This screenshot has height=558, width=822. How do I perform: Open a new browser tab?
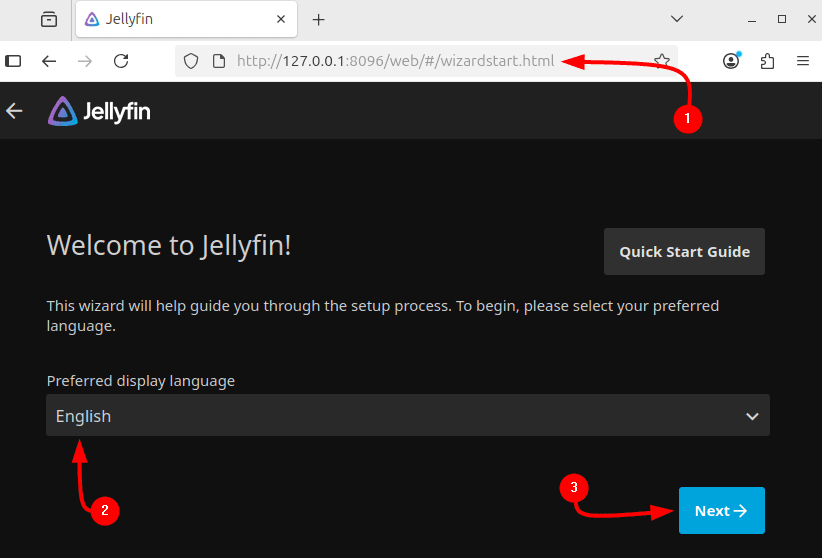pos(319,19)
